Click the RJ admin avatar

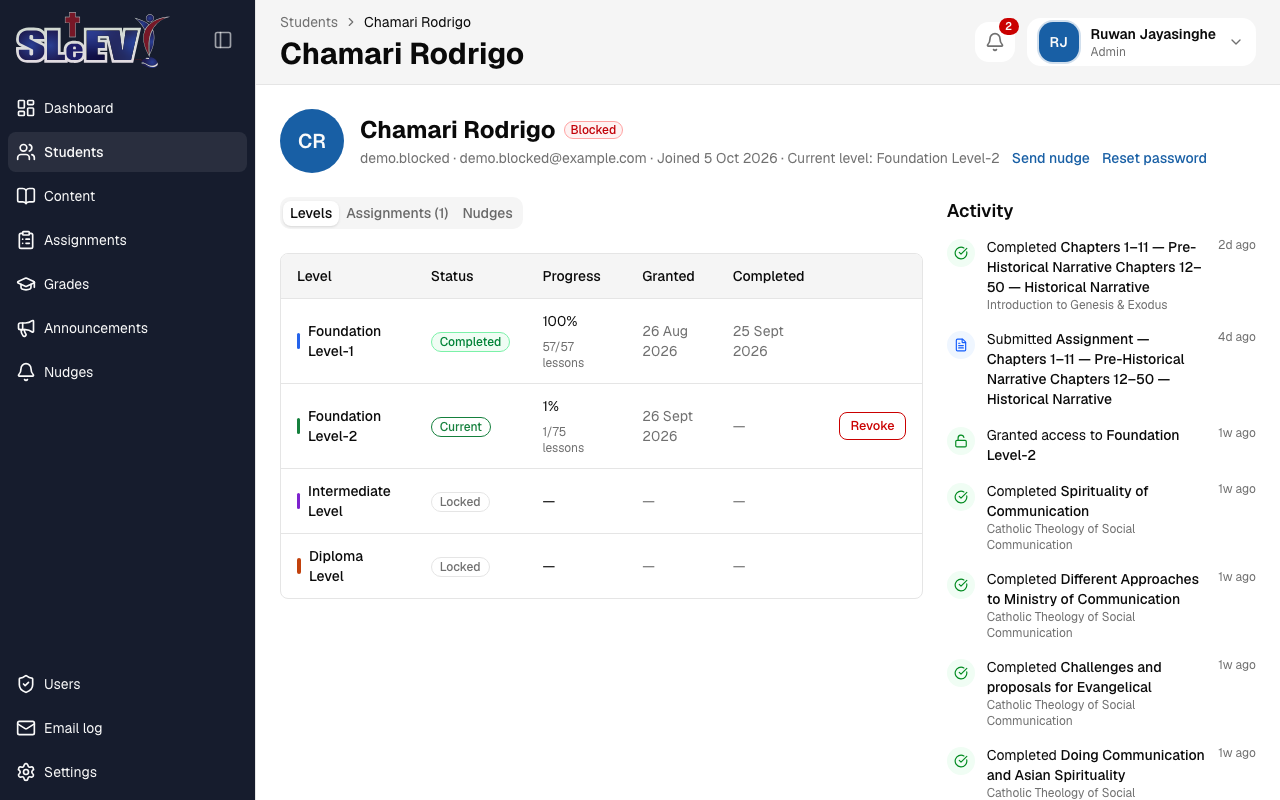point(1059,42)
